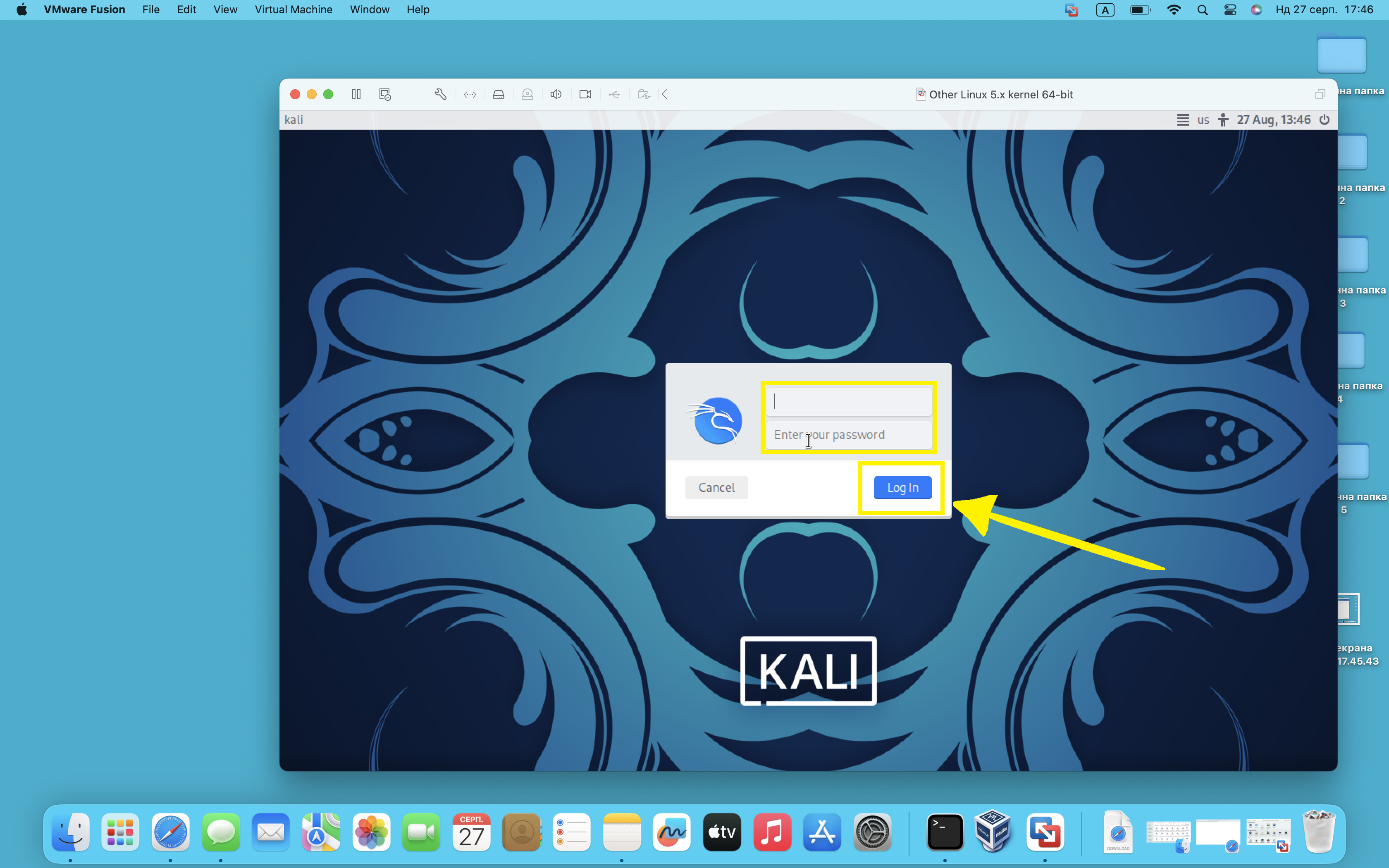Click the sound speaker toolbar icon
The height and width of the screenshot is (868, 1389).
coord(556,94)
